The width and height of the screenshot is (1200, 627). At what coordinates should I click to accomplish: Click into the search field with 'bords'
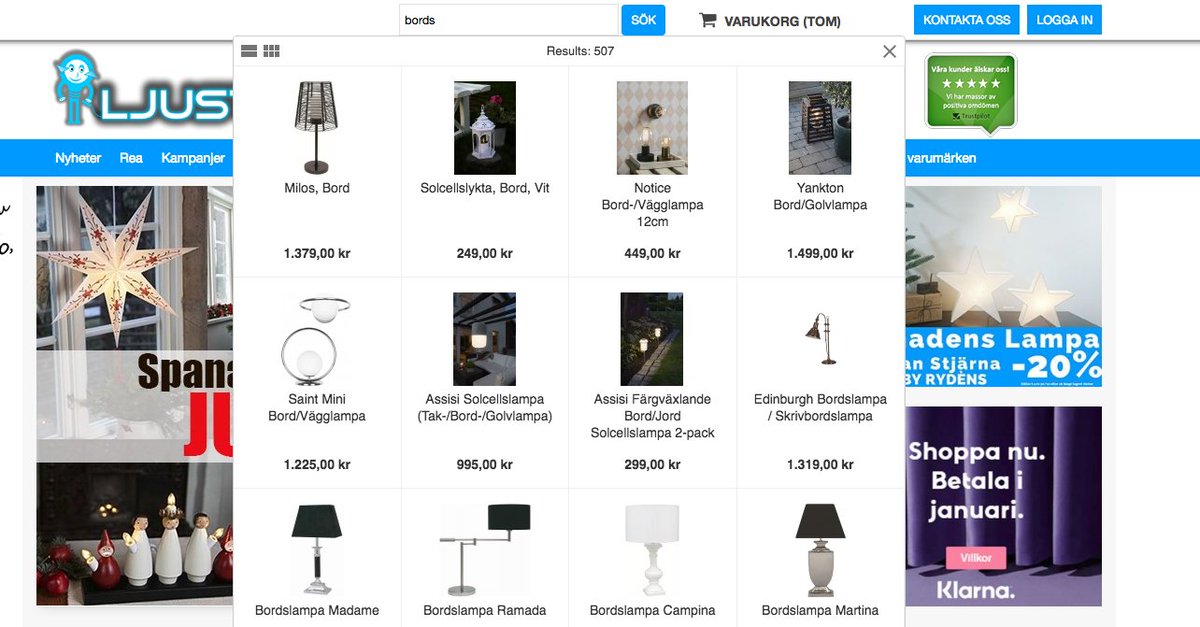(x=509, y=20)
